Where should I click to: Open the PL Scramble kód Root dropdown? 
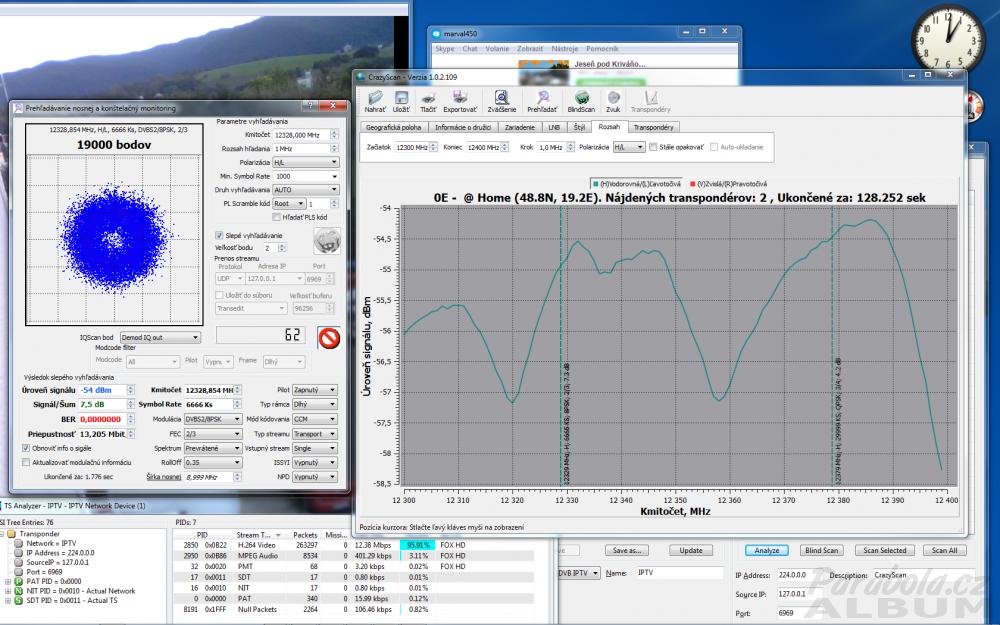tap(289, 204)
